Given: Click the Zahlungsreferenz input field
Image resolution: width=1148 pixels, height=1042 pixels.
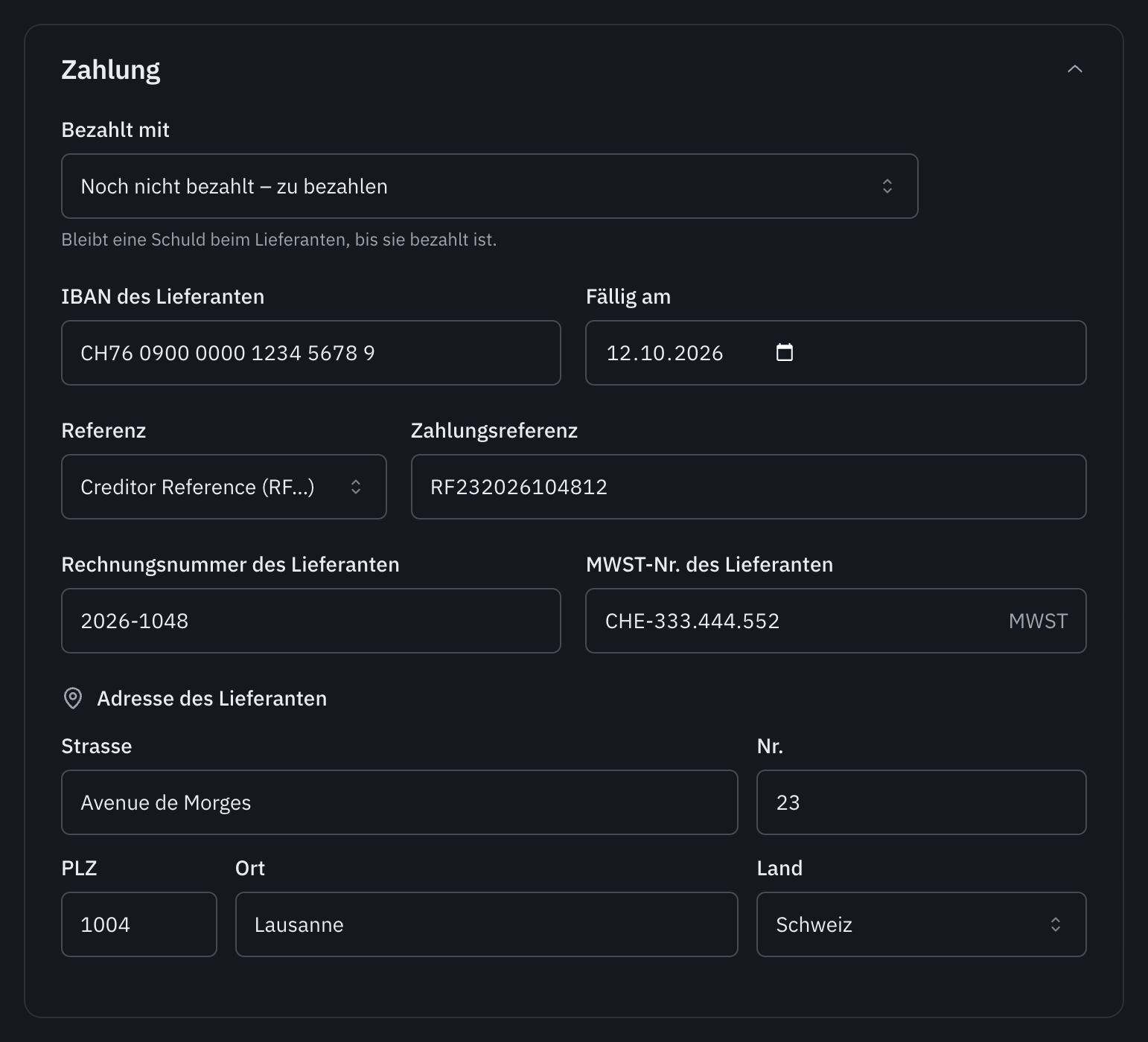Looking at the screenshot, I should pos(748,487).
